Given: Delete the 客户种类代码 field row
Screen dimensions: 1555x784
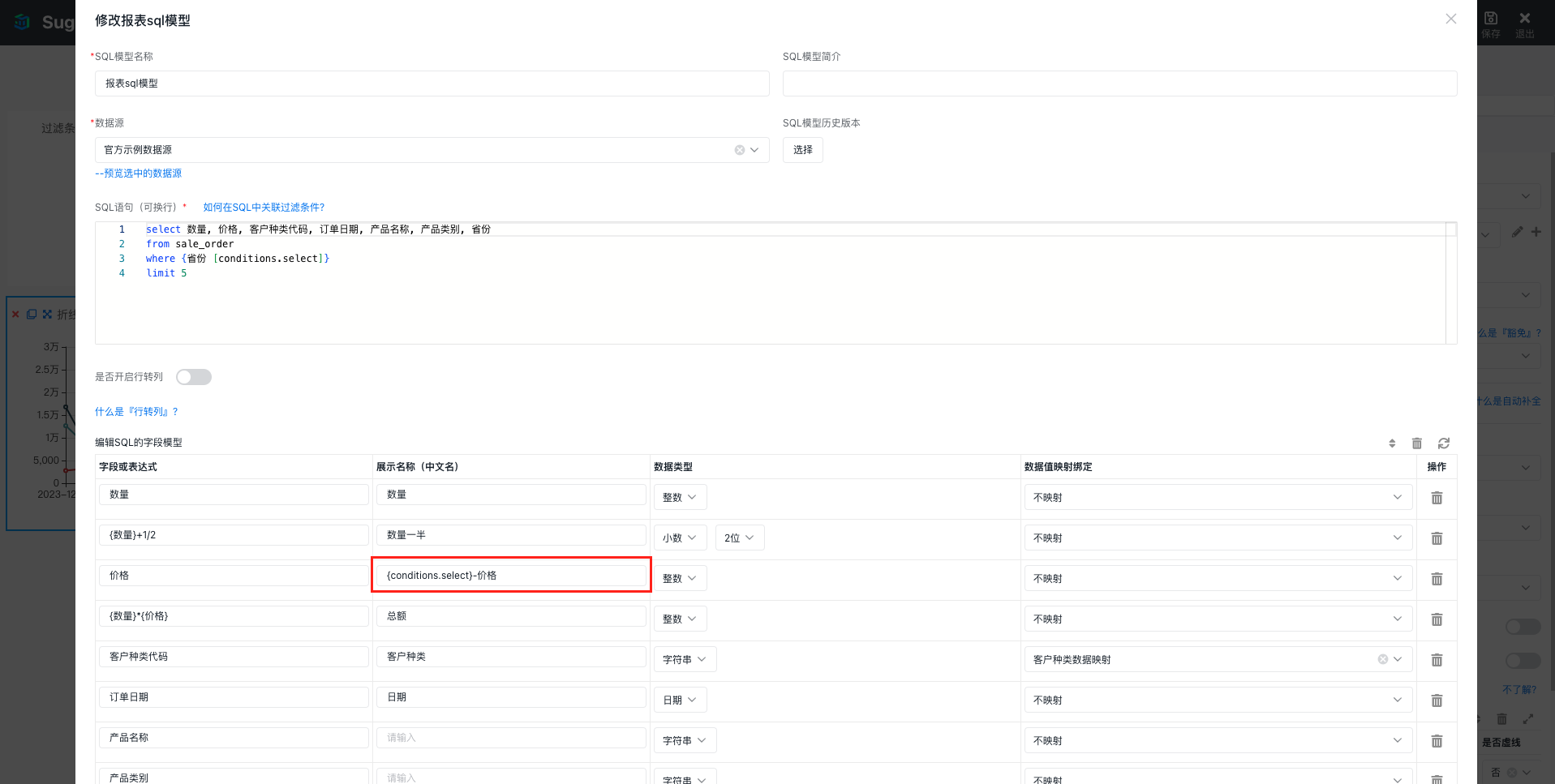Looking at the screenshot, I should click(x=1437, y=660).
